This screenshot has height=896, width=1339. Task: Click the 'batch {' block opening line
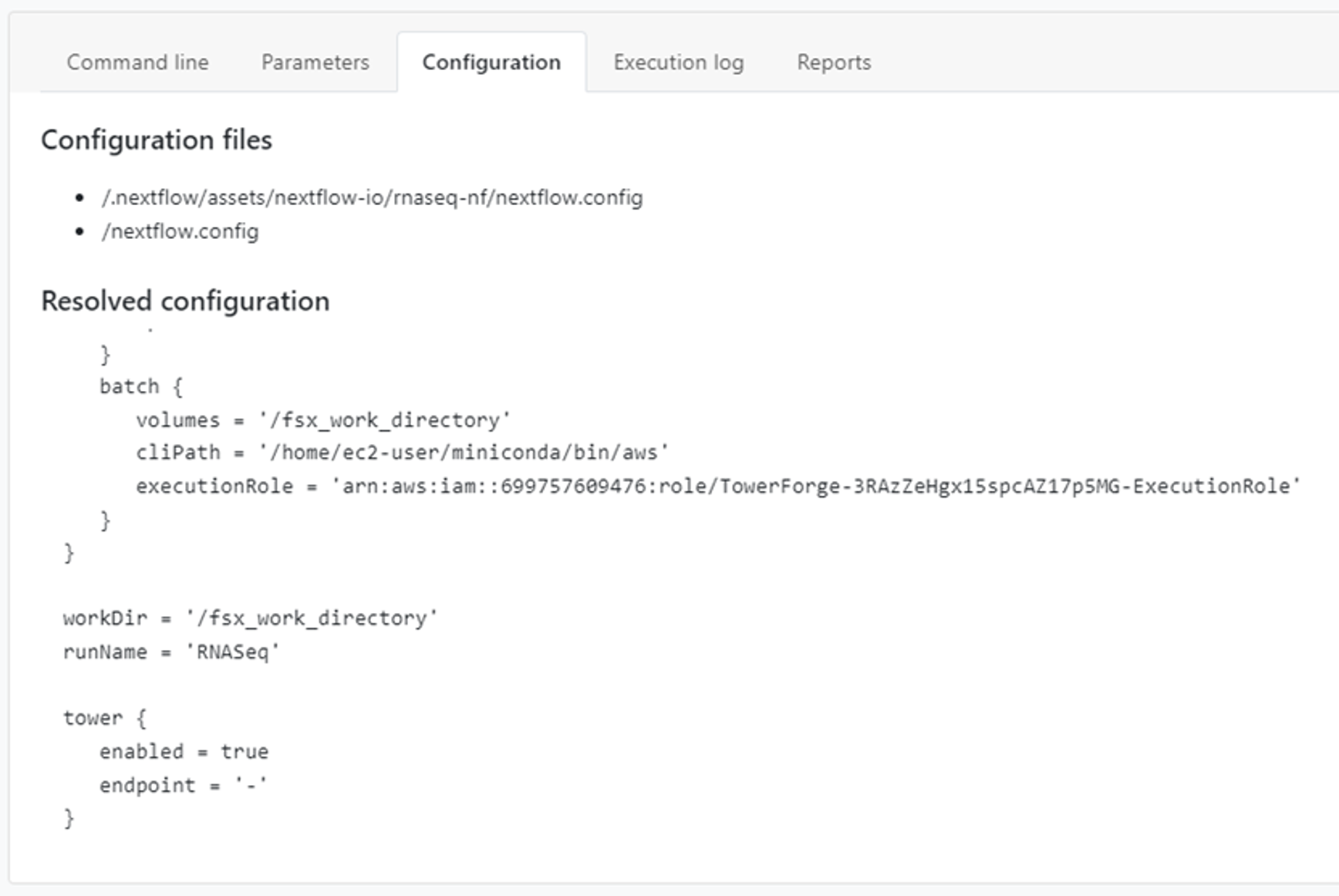[x=140, y=386]
